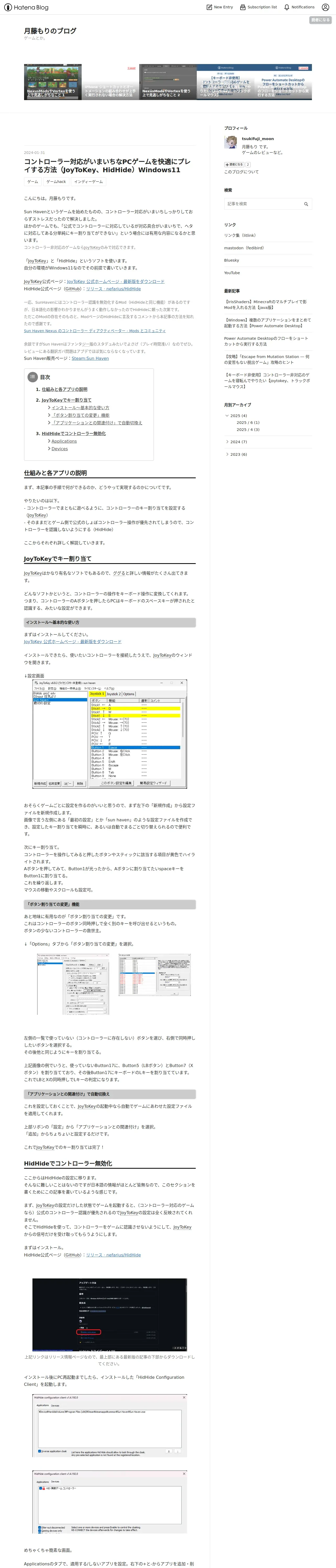Collapse the 2025 (4) archive year
The height and width of the screenshot is (1568, 336).
227,416
